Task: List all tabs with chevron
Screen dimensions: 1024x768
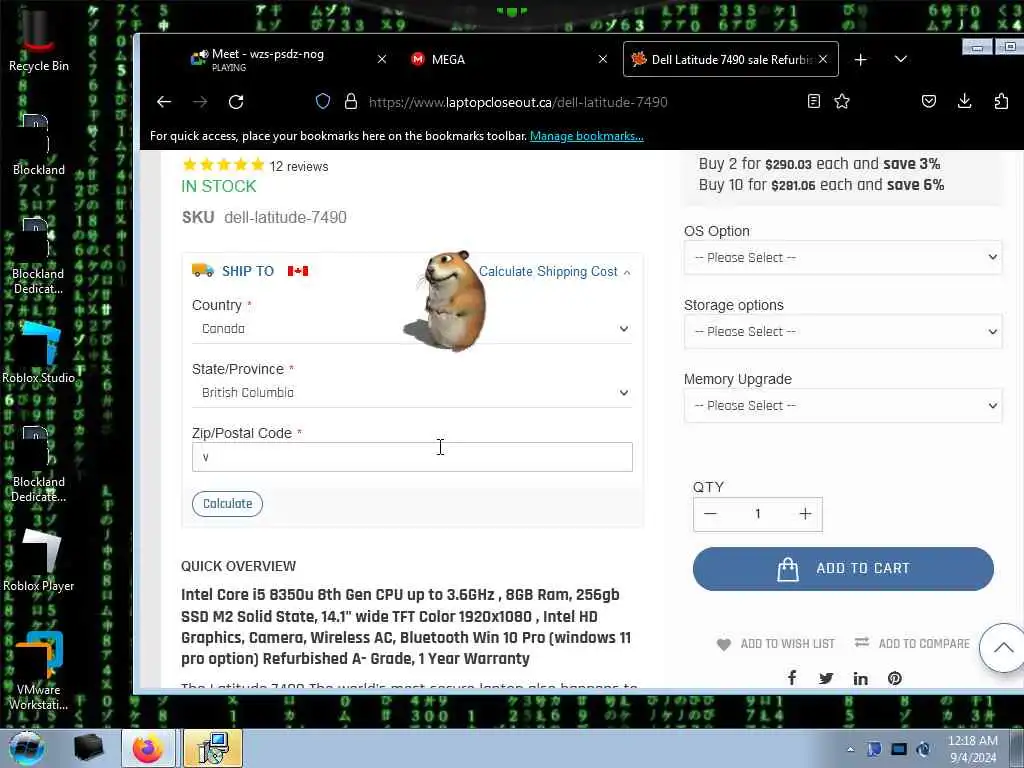Action: pos(901,59)
